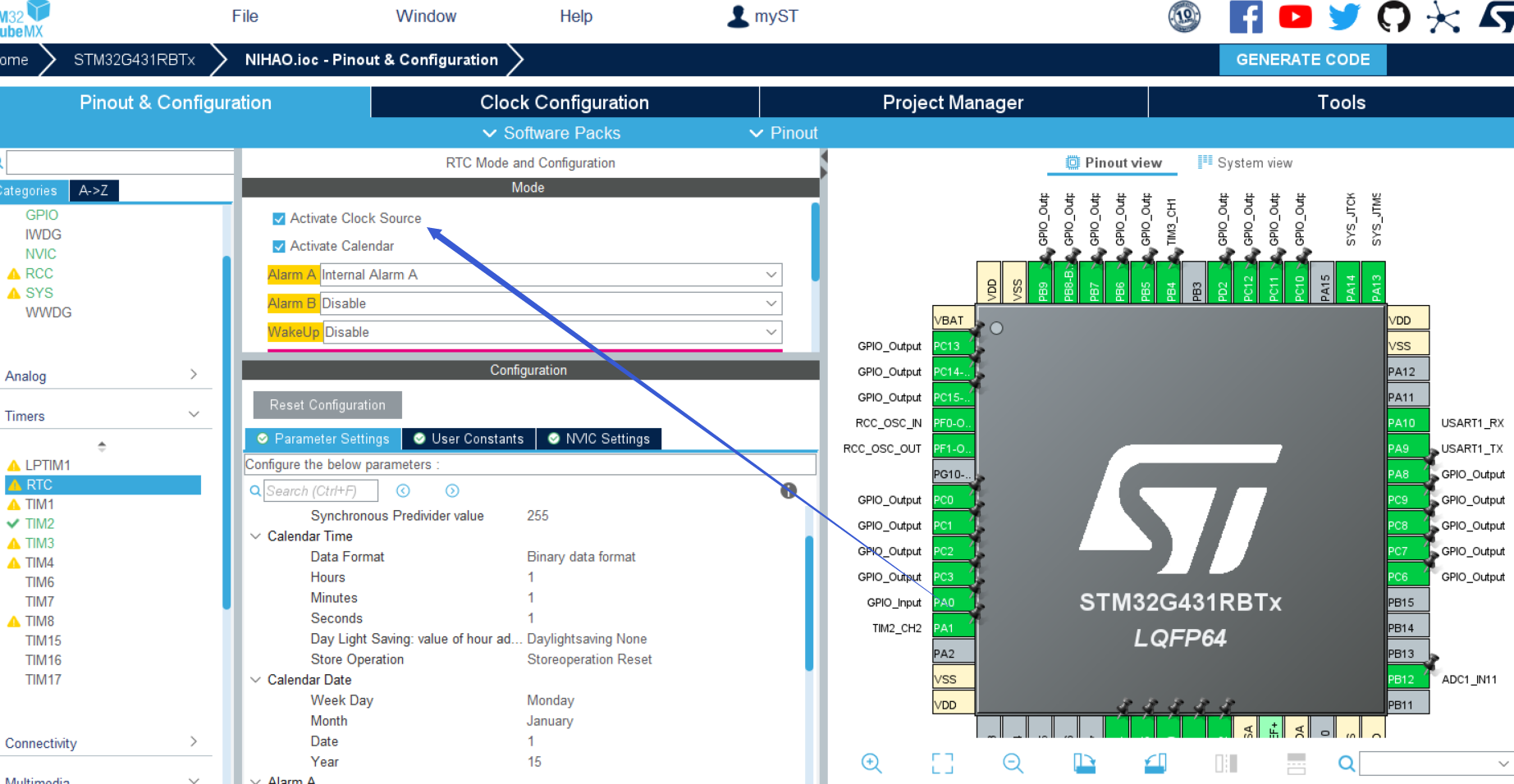Switch to Tools tab
This screenshot has height=784, width=1514.
1341,103
